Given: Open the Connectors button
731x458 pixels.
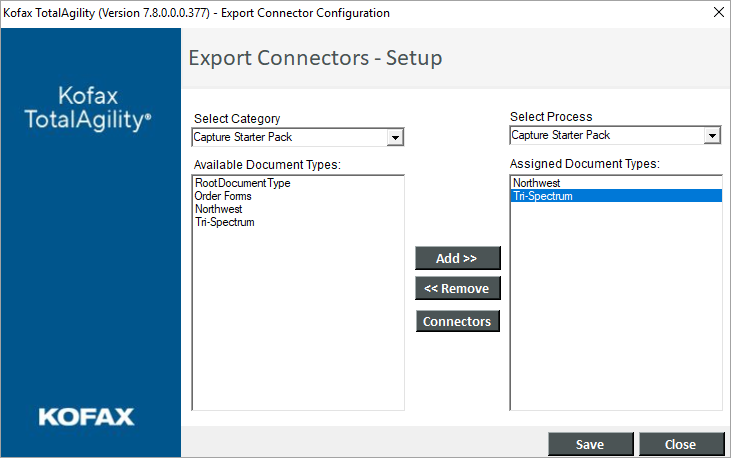Looking at the screenshot, I should click(x=457, y=321).
